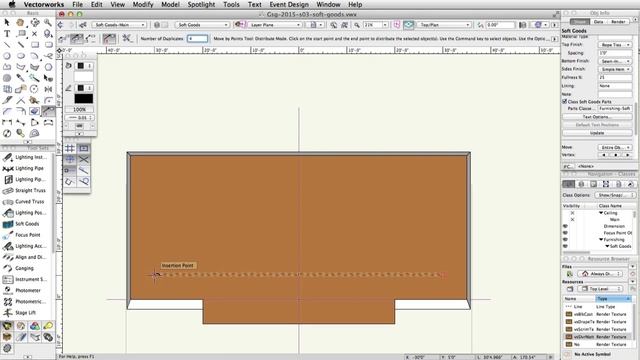The height and width of the screenshot is (360, 640).
Task: Open the Apple menu
Action: coord(12,4)
